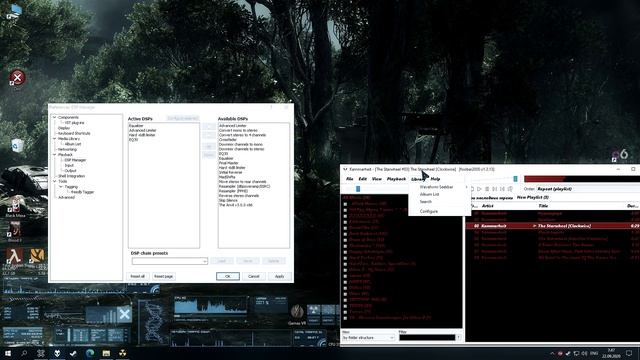This screenshot has height=360, width=640.
Task: Click the Artist column header in playlist
Action: click(488, 206)
